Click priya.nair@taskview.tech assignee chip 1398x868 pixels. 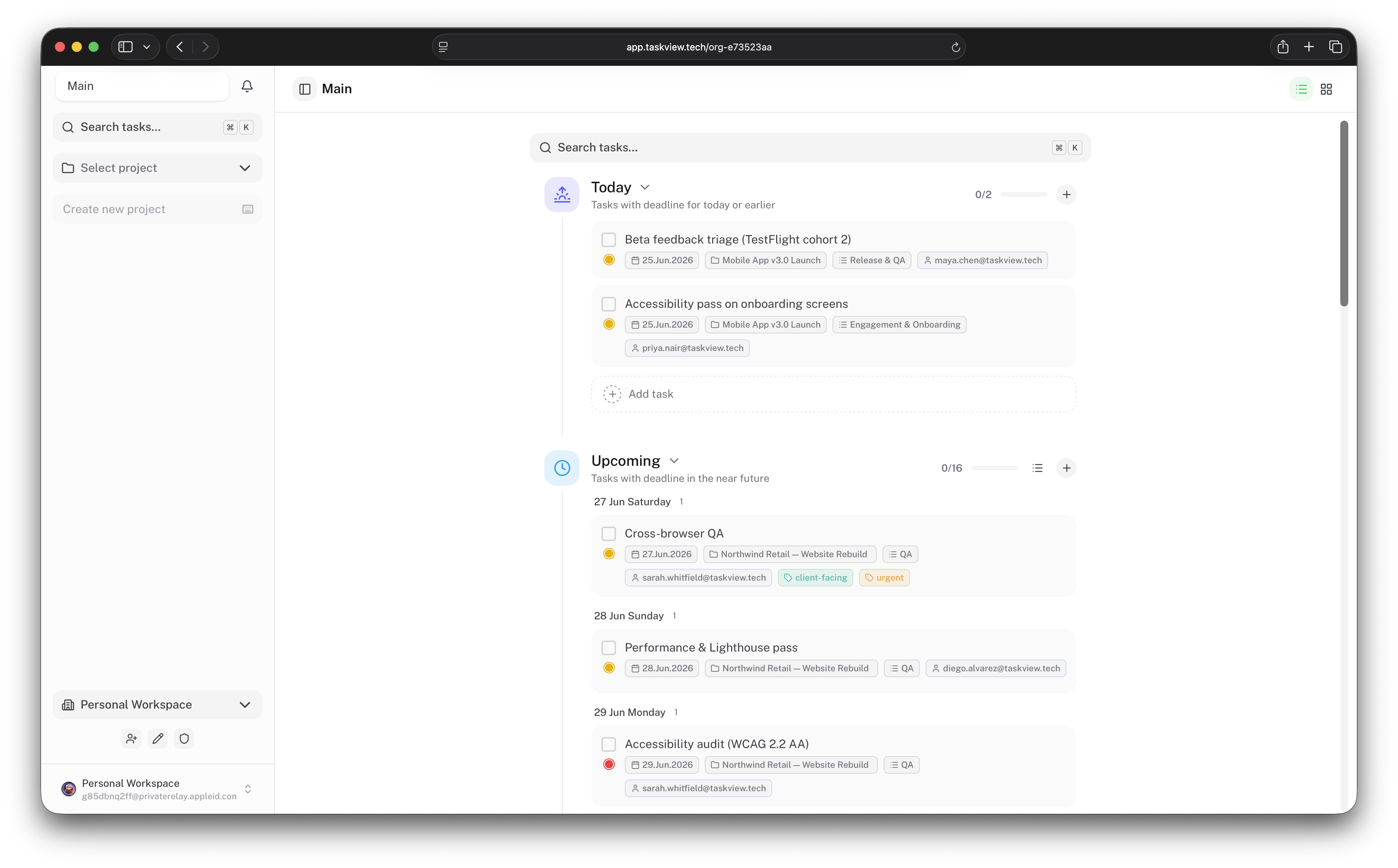[687, 348]
